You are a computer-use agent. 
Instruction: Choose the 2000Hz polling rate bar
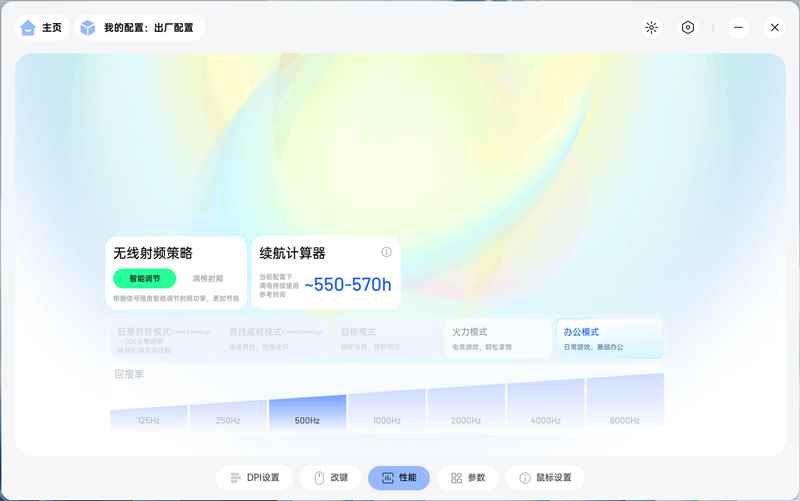click(x=466, y=407)
